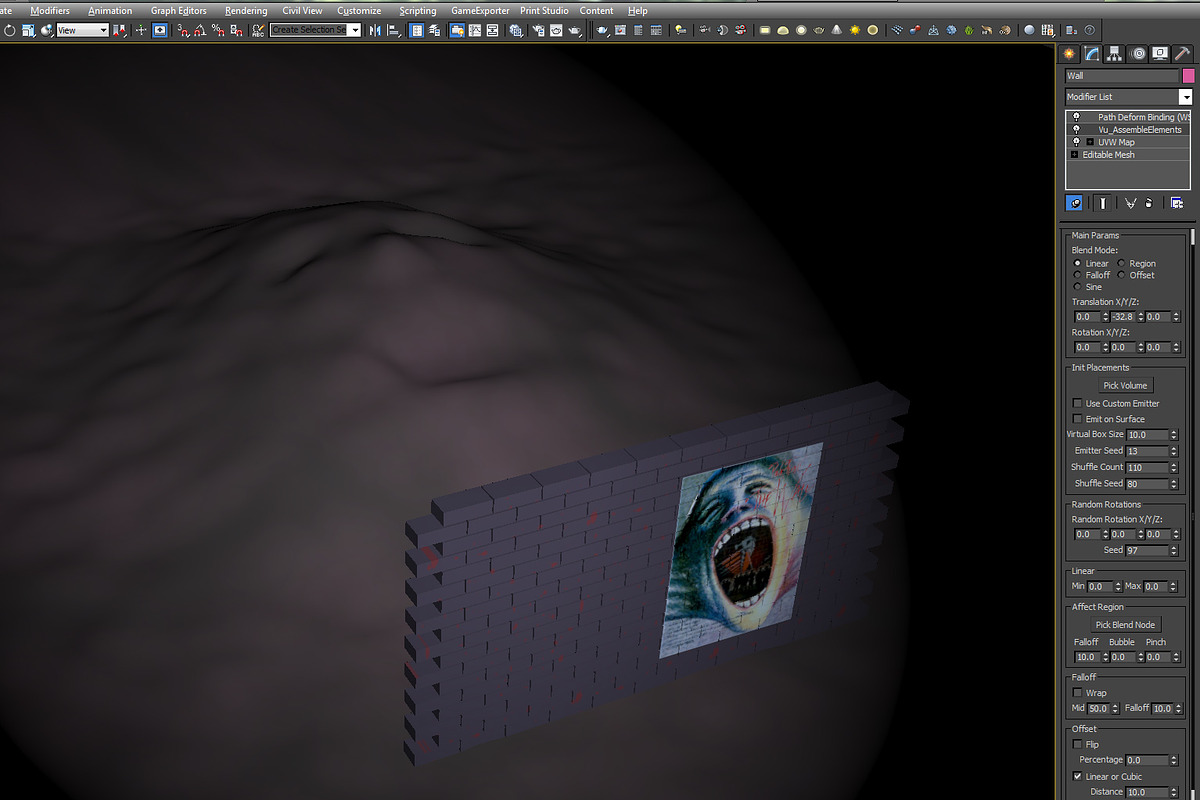This screenshot has width=1200, height=800.
Task: Enable Use Custom Emitter checkbox
Action: (x=1077, y=403)
